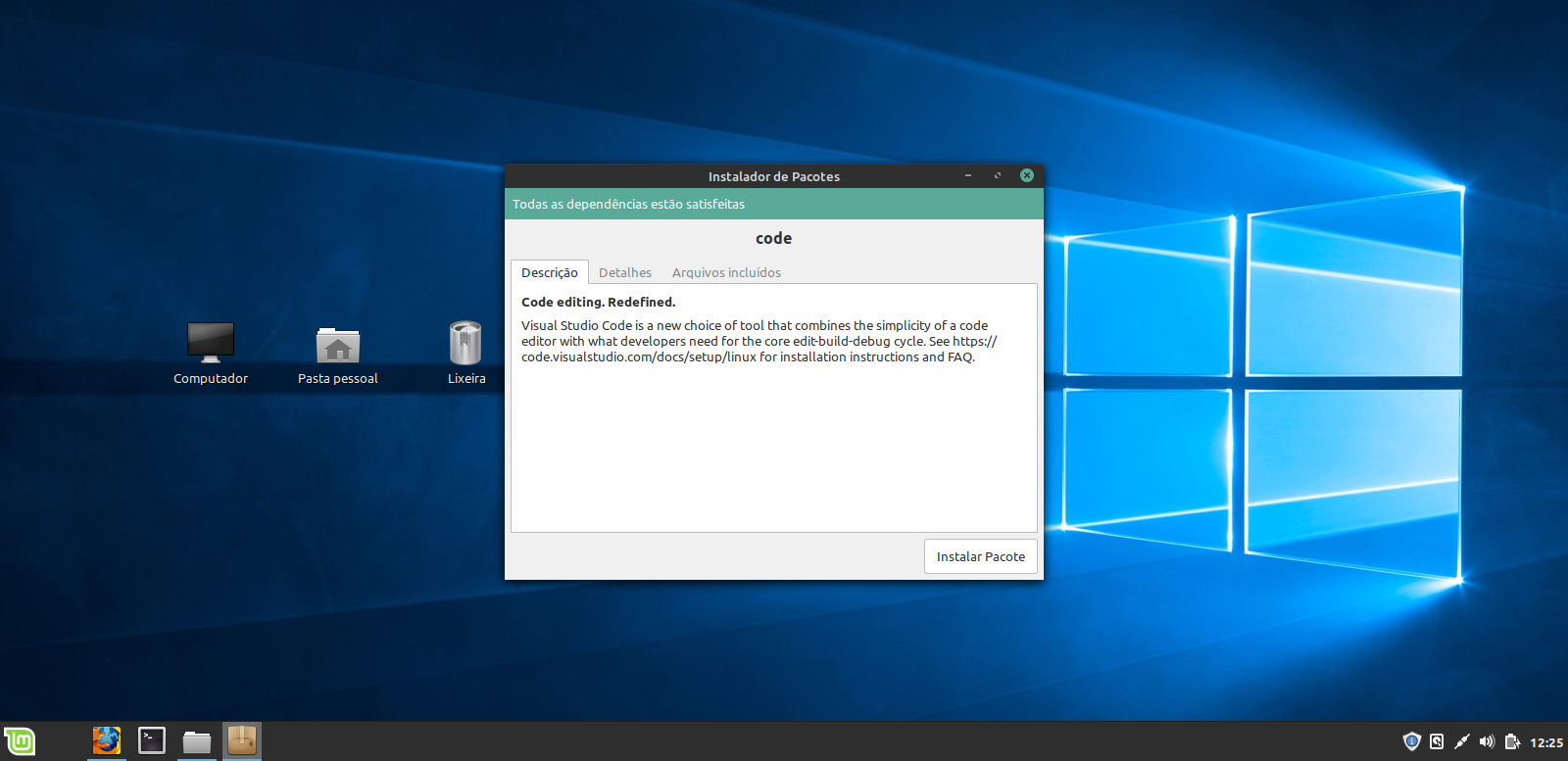
Task: Open the network connection tray icon
Action: coord(1461,741)
